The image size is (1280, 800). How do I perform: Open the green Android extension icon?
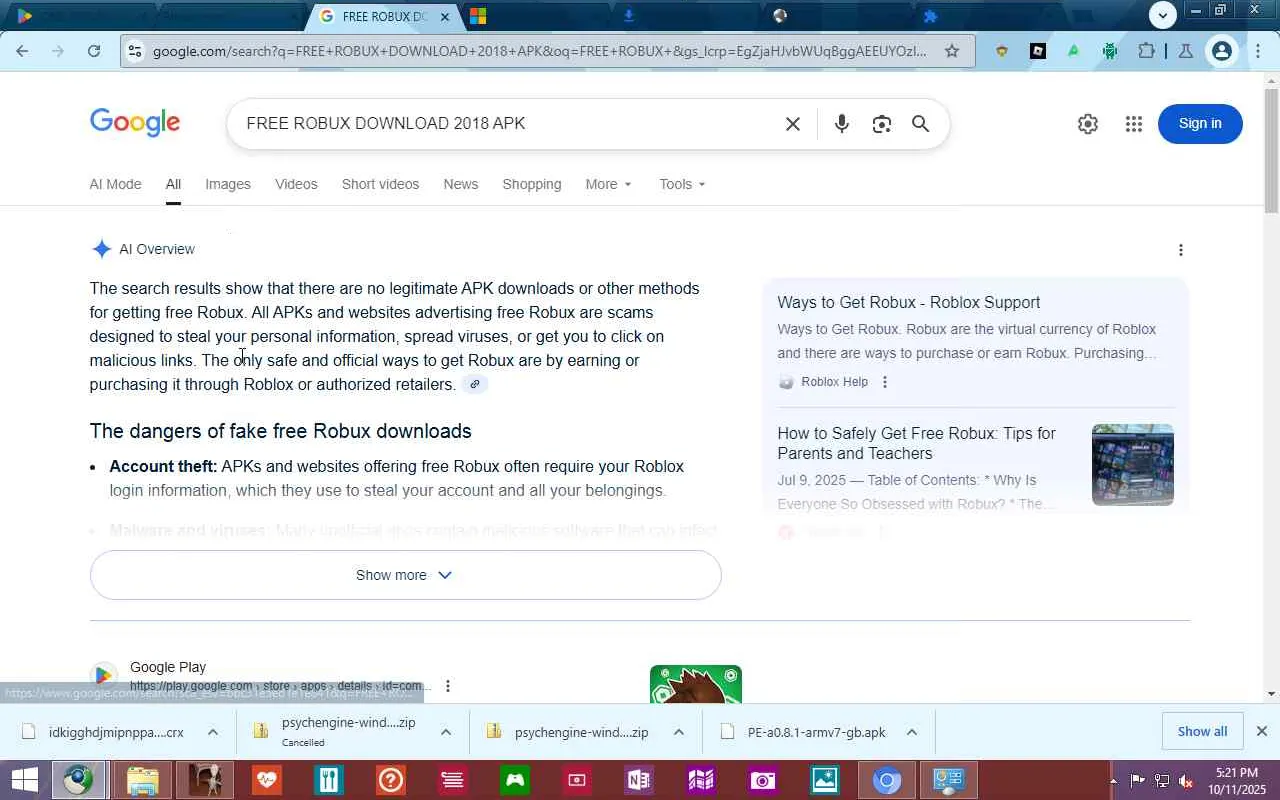(1110, 51)
